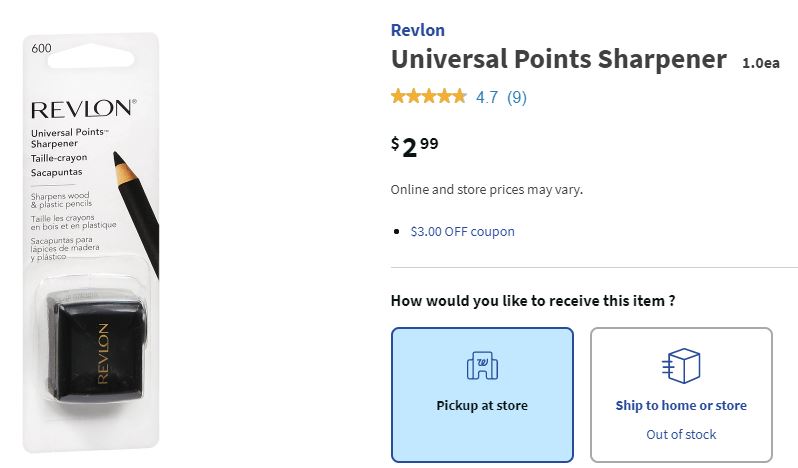The height and width of the screenshot is (468, 798).
Task: Select the Pickup at store option
Action: [x=482, y=395]
